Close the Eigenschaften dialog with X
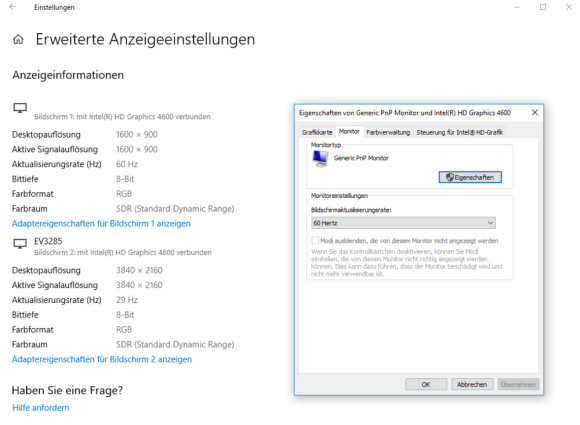Viewport: 580px width, 425px height. 535,112
